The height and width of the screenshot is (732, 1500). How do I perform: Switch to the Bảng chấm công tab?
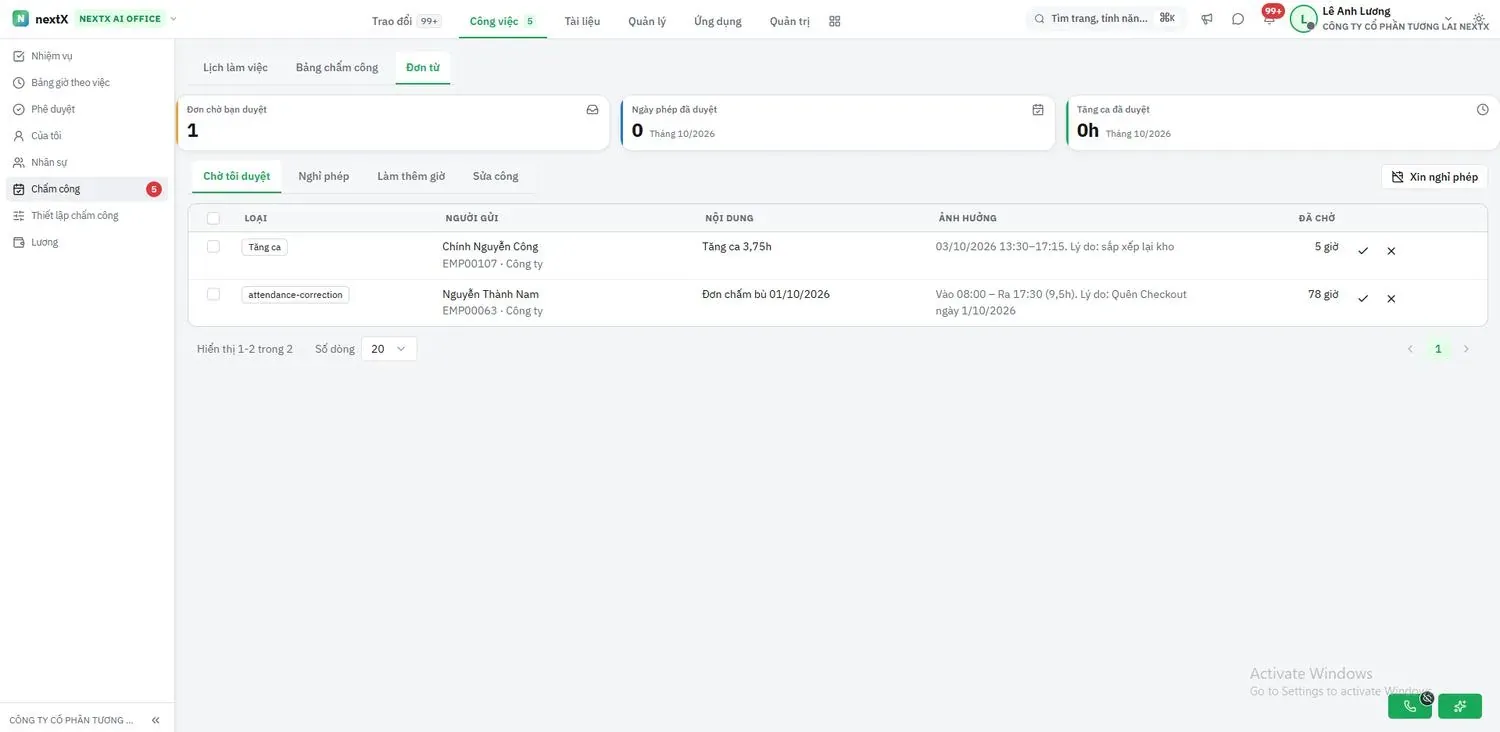click(337, 67)
